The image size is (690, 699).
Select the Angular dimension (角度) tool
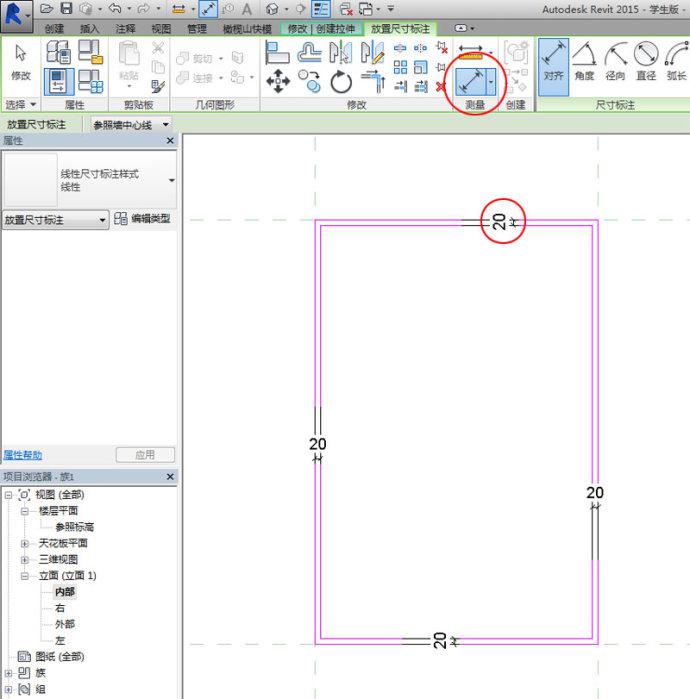coord(584,60)
